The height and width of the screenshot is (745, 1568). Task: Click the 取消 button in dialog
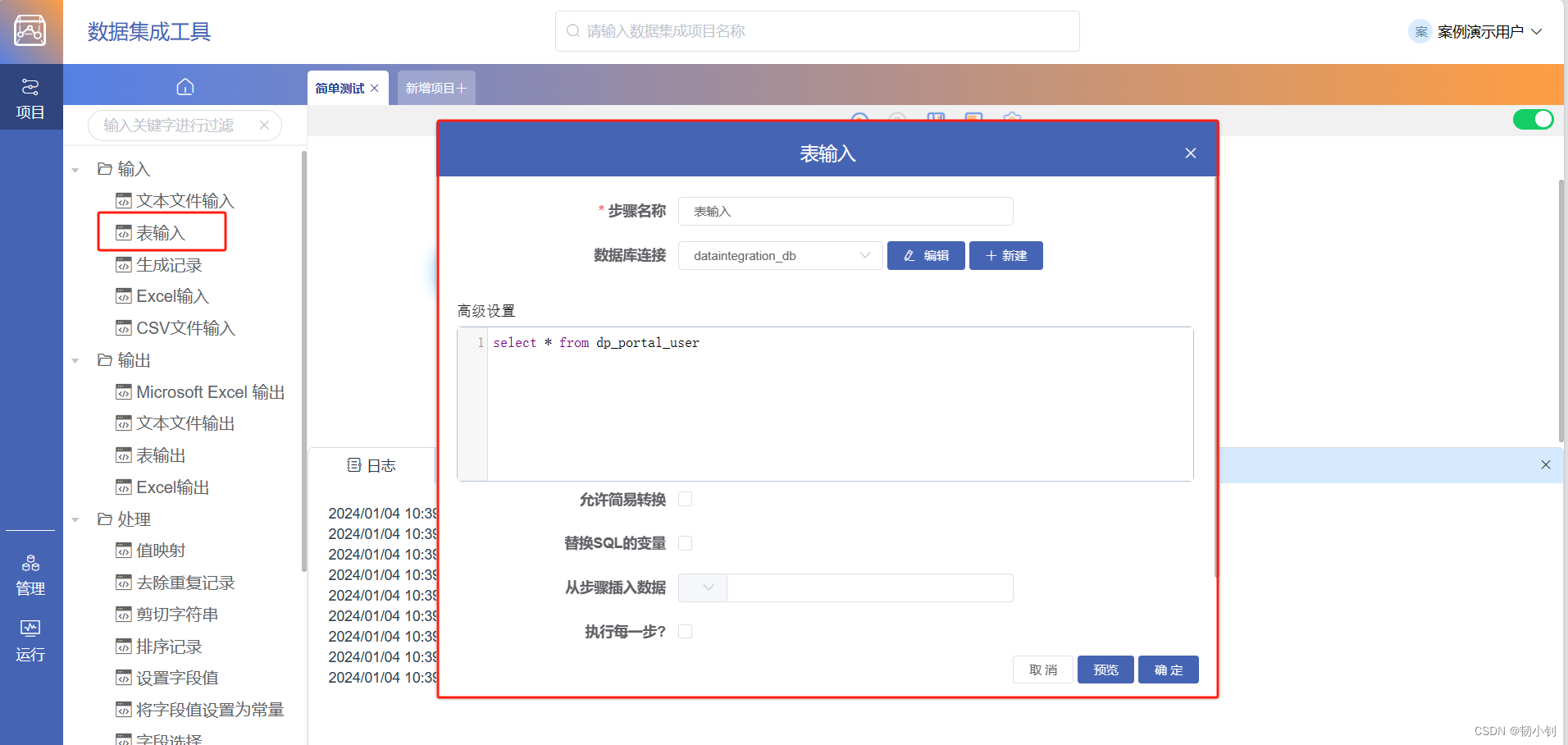[1043, 670]
